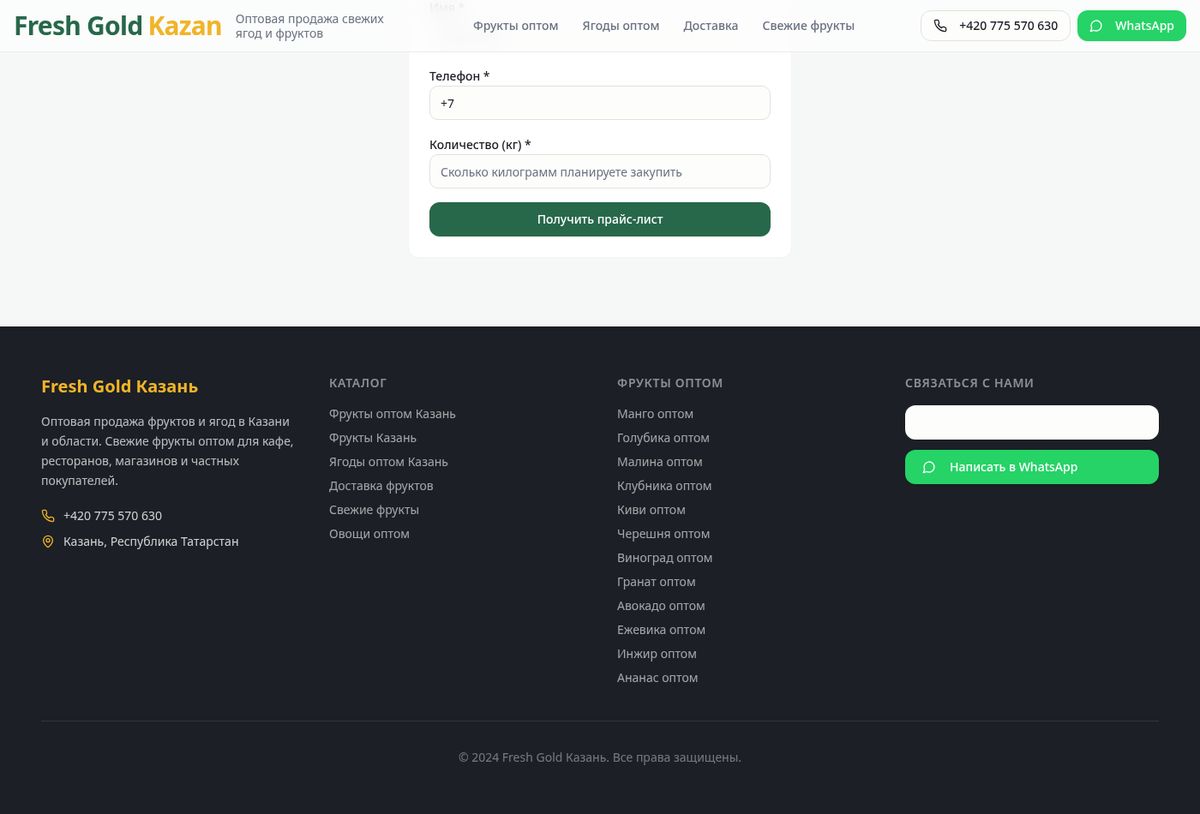Open the Киви оптом link
Viewport: 1200px width, 814px height.
point(651,510)
